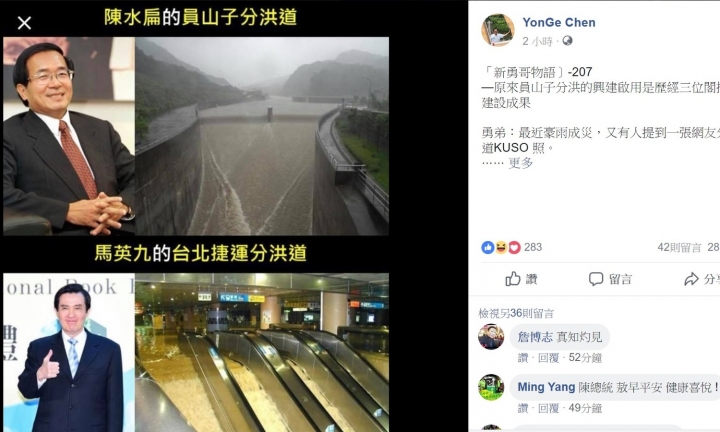Toggle the thumbs-up 讚 button
This screenshot has height=432, width=720.
coord(521,279)
